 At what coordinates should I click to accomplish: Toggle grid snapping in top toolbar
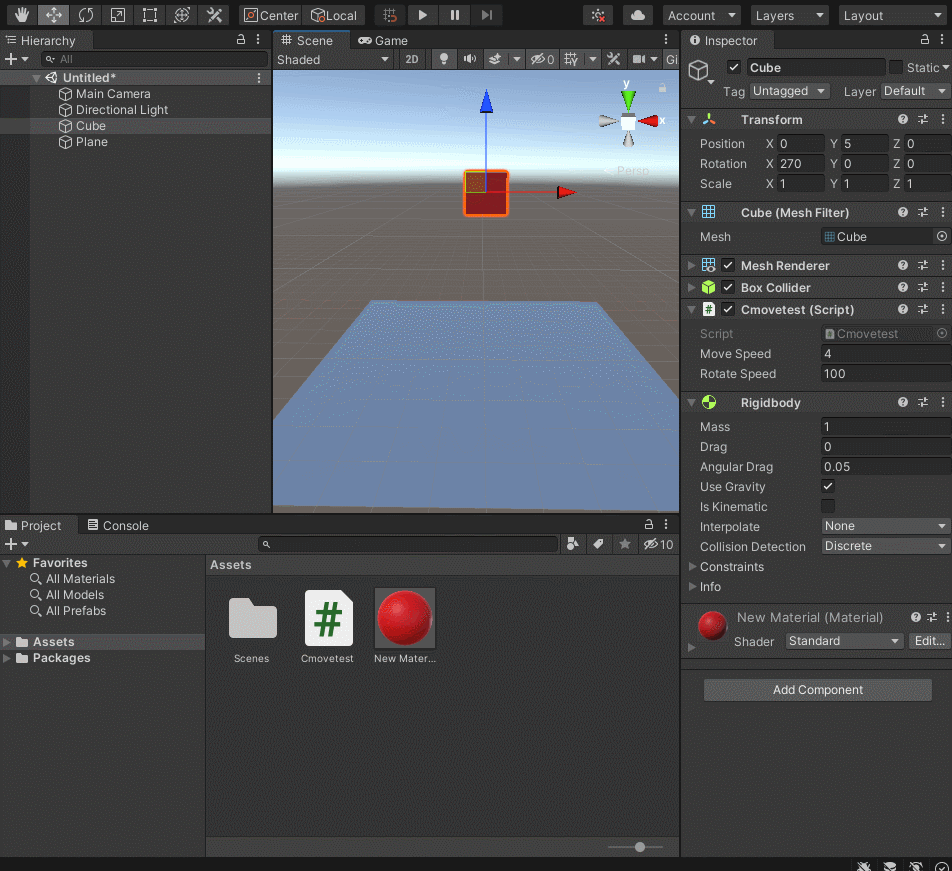(x=390, y=15)
